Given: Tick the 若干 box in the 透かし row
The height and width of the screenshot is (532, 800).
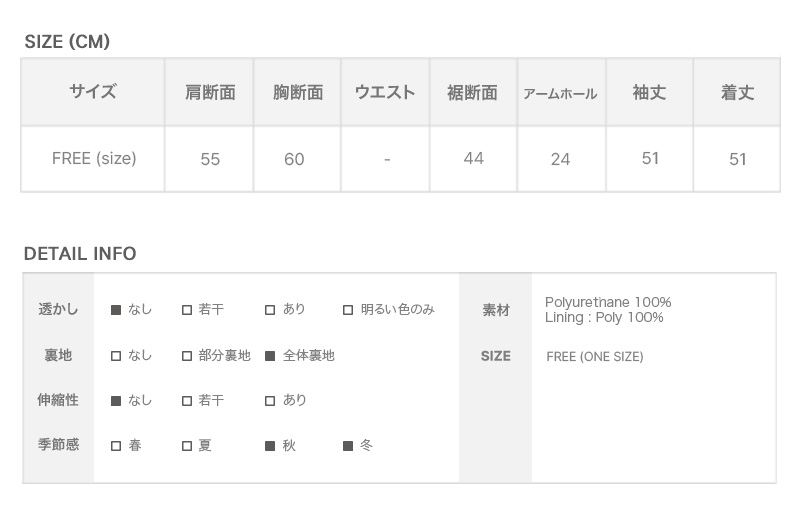Looking at the screenshot, I should [x=187, y=310].
